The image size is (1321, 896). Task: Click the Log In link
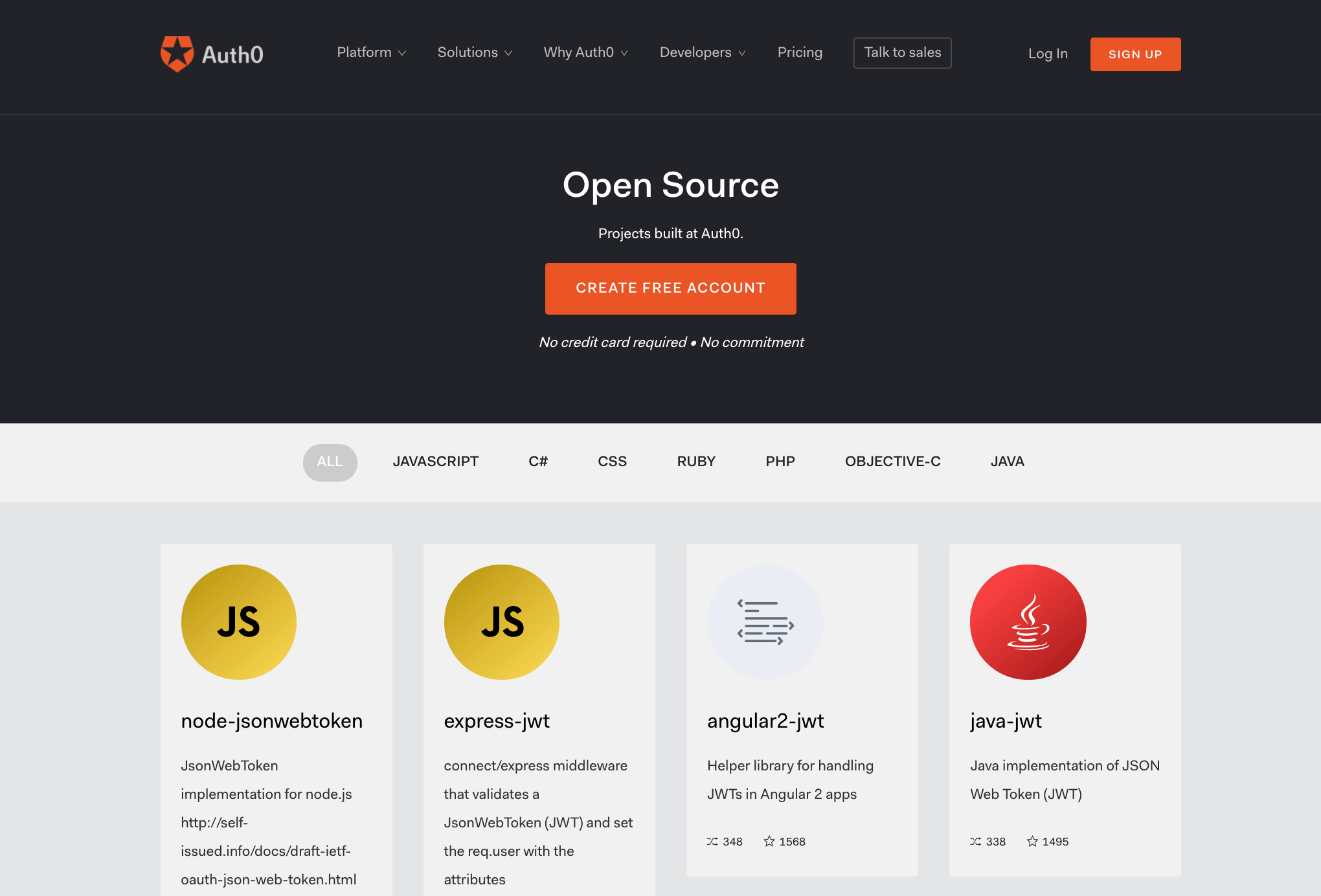tap(1048, 54)
